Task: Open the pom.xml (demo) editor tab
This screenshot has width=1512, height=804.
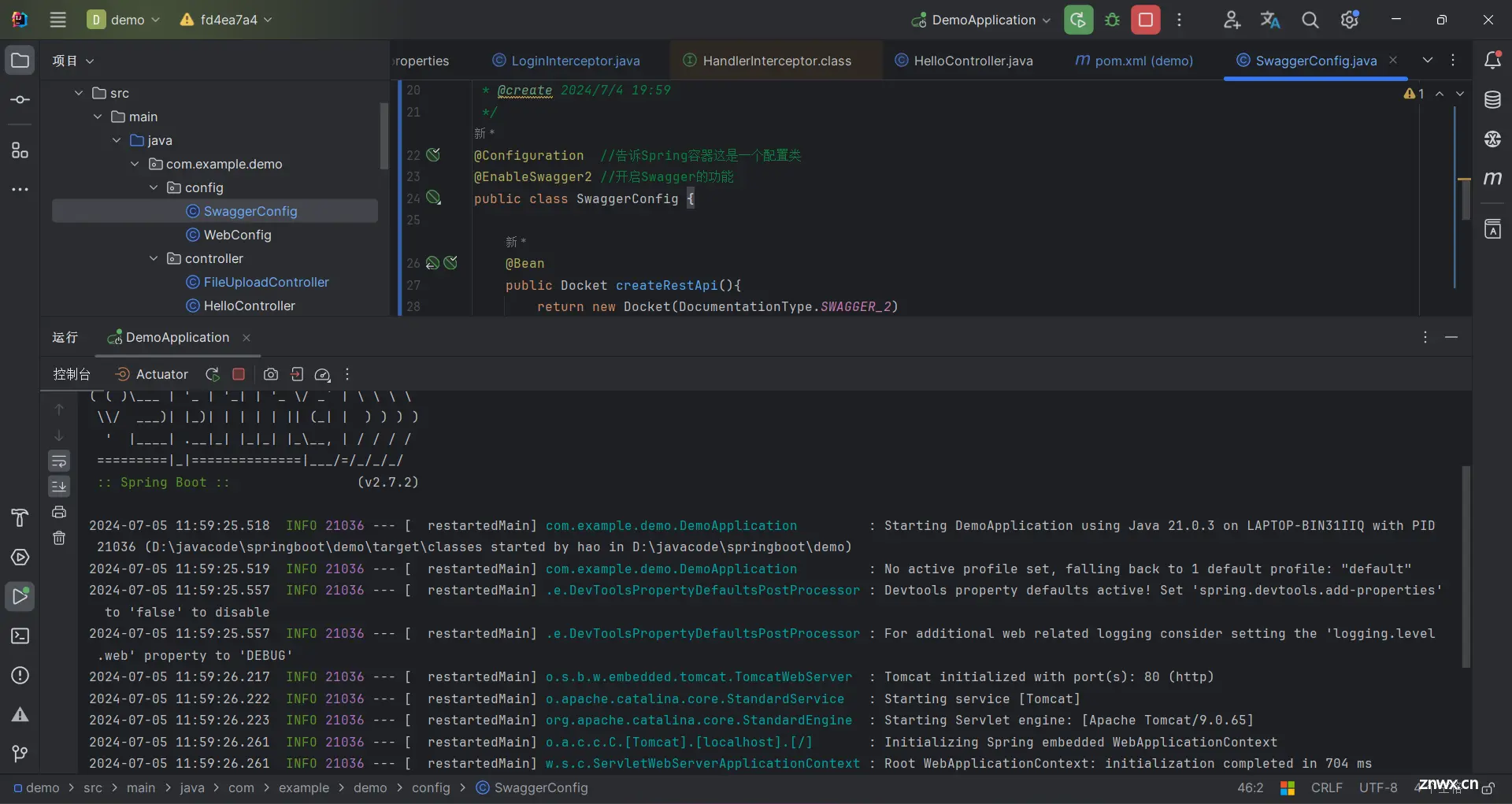Action: click(1134, 61)
